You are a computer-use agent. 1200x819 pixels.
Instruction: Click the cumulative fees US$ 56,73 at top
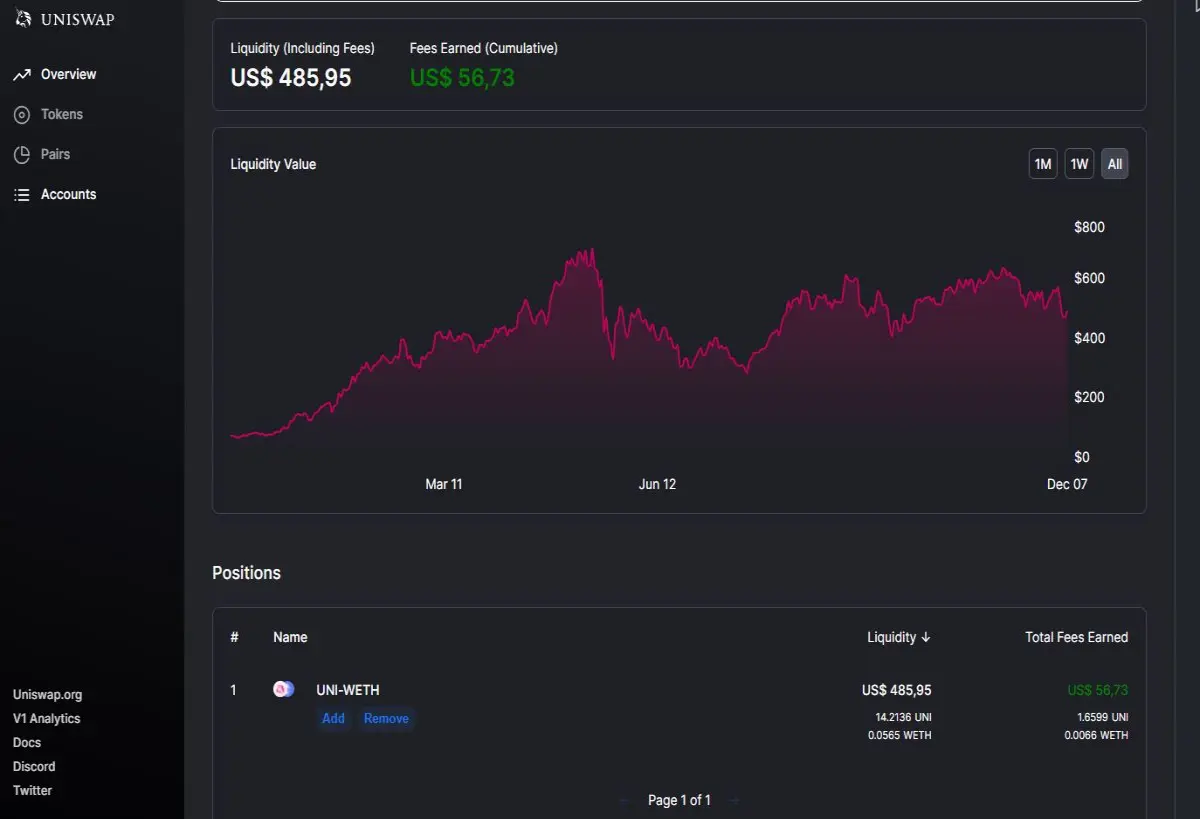462,78
